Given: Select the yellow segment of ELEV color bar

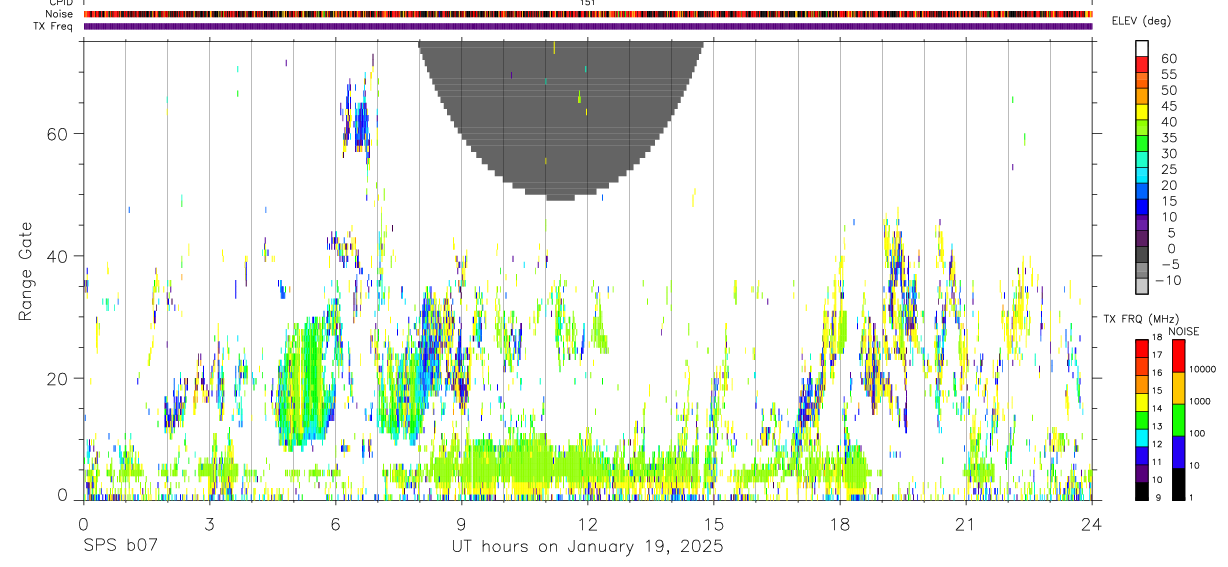Looking at the screenshot, I should pos(1142,113).
